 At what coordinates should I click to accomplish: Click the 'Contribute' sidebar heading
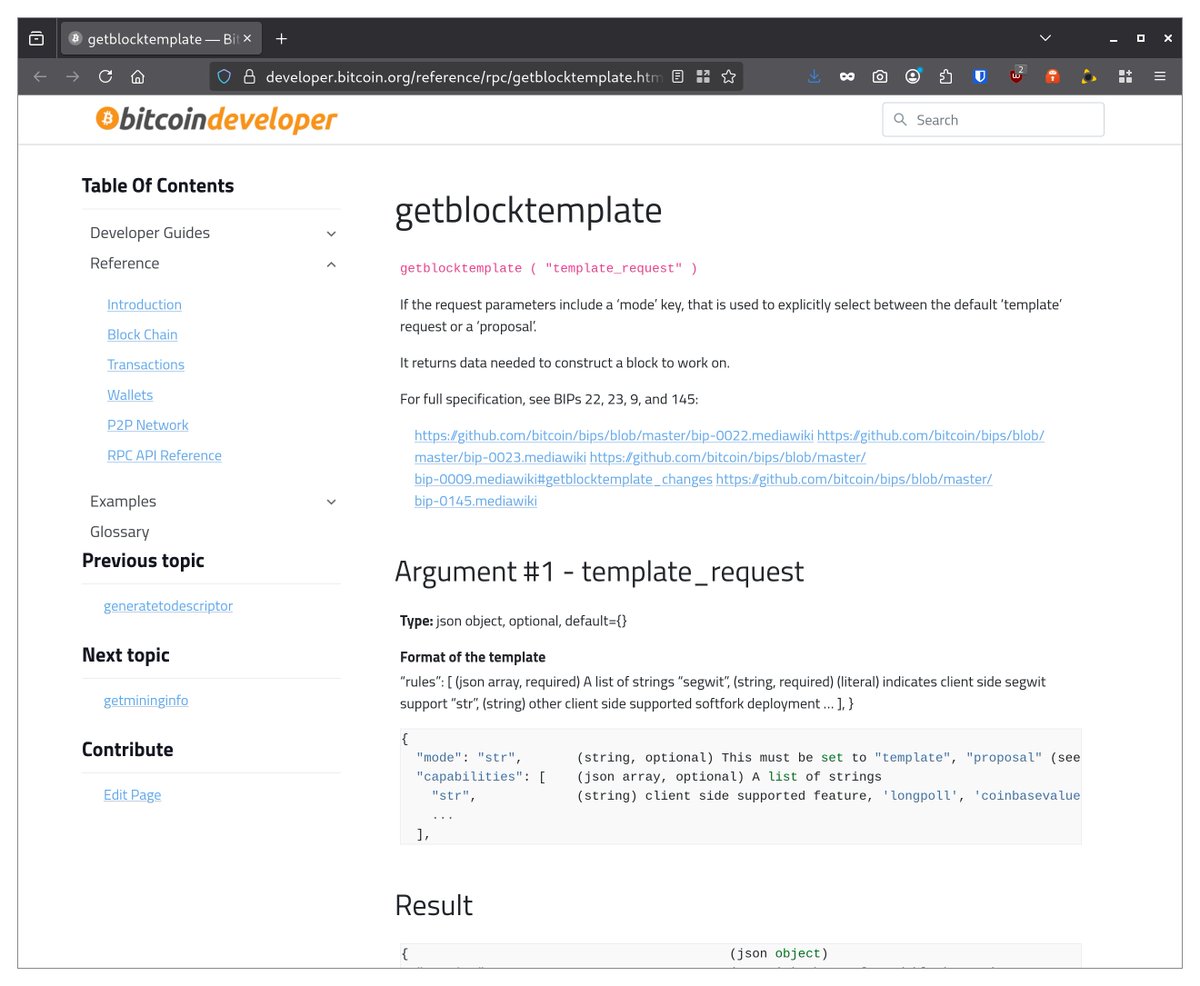127,750
